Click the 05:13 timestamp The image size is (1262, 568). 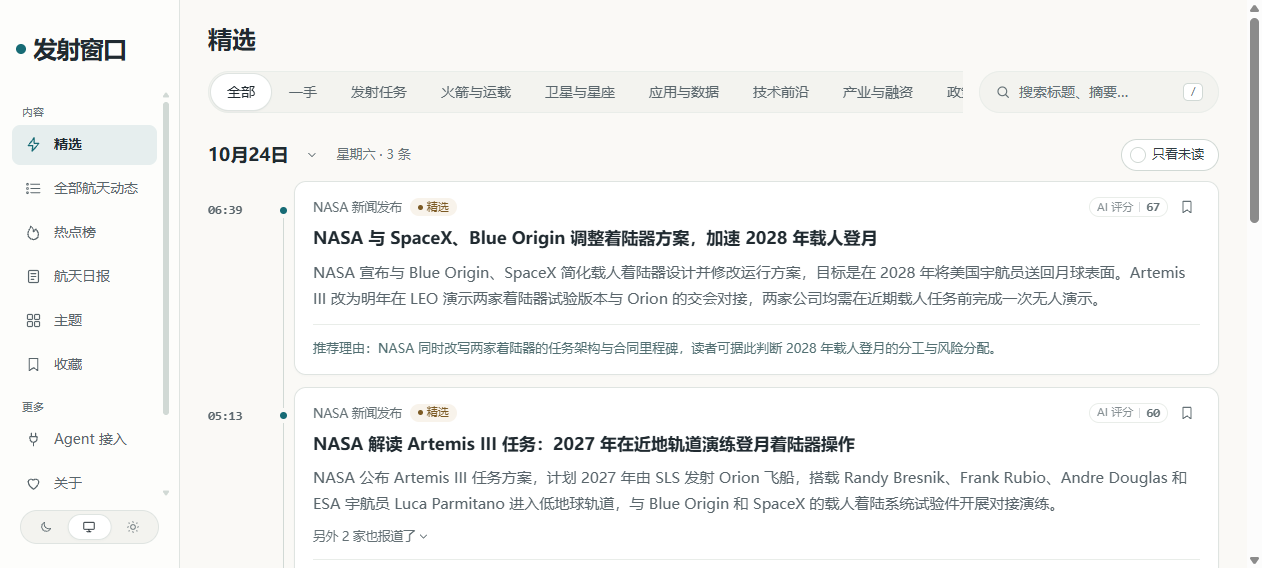(x=225, y=416)
